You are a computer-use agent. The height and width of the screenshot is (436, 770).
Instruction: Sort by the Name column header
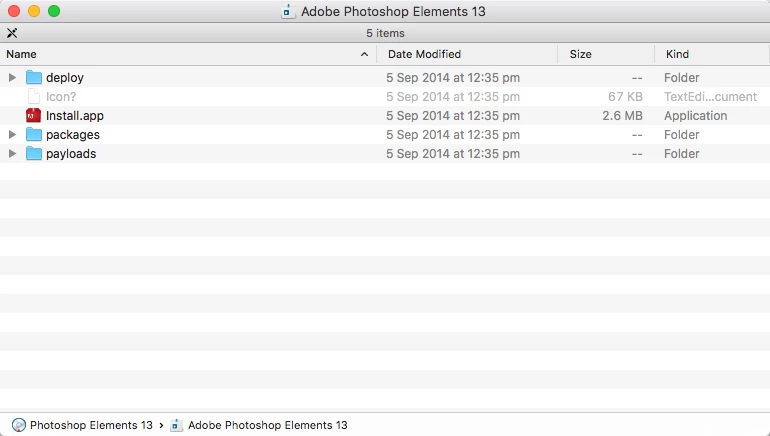point(188,54)
